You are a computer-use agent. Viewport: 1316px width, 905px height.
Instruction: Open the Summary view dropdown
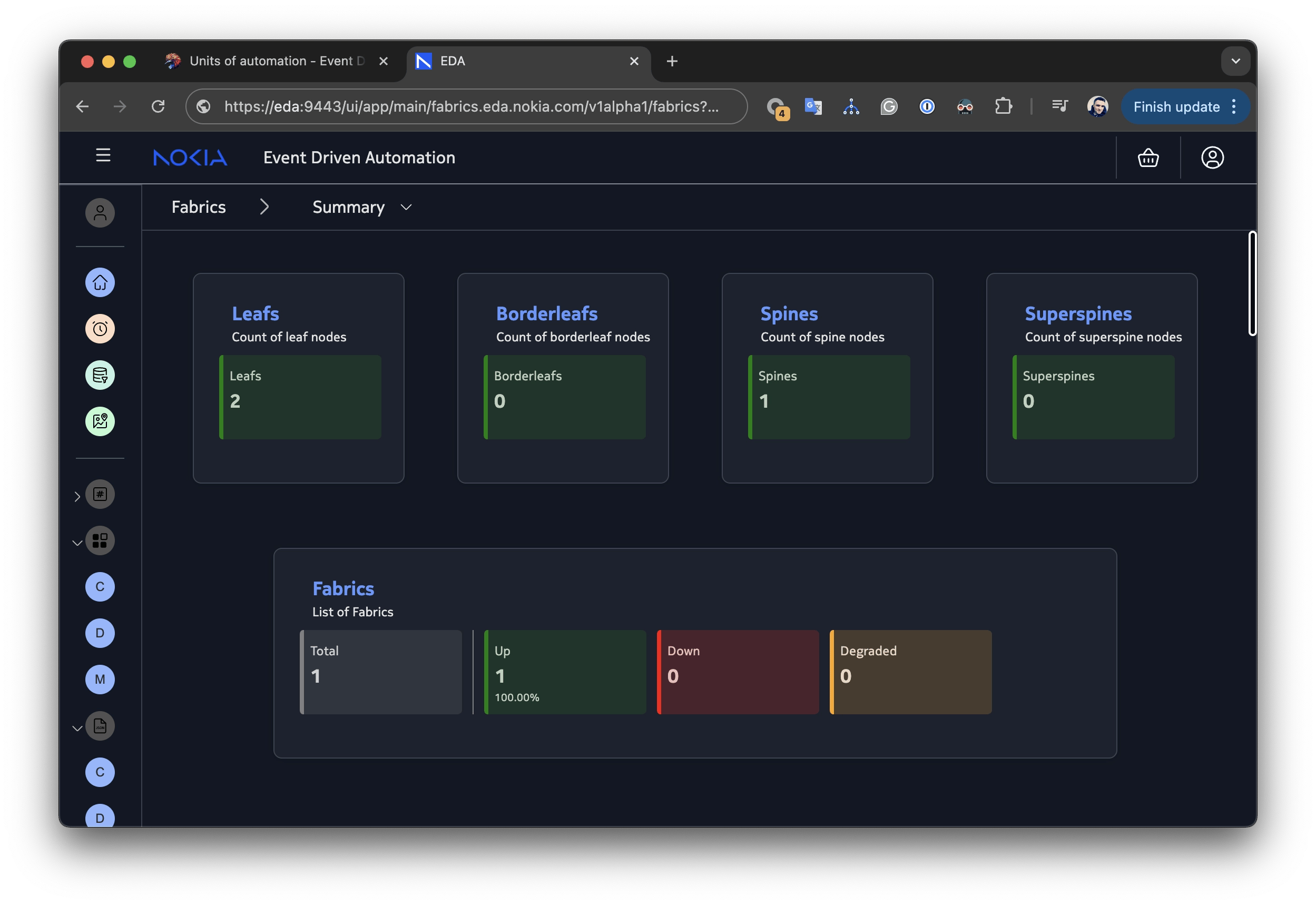pos(362,208)
